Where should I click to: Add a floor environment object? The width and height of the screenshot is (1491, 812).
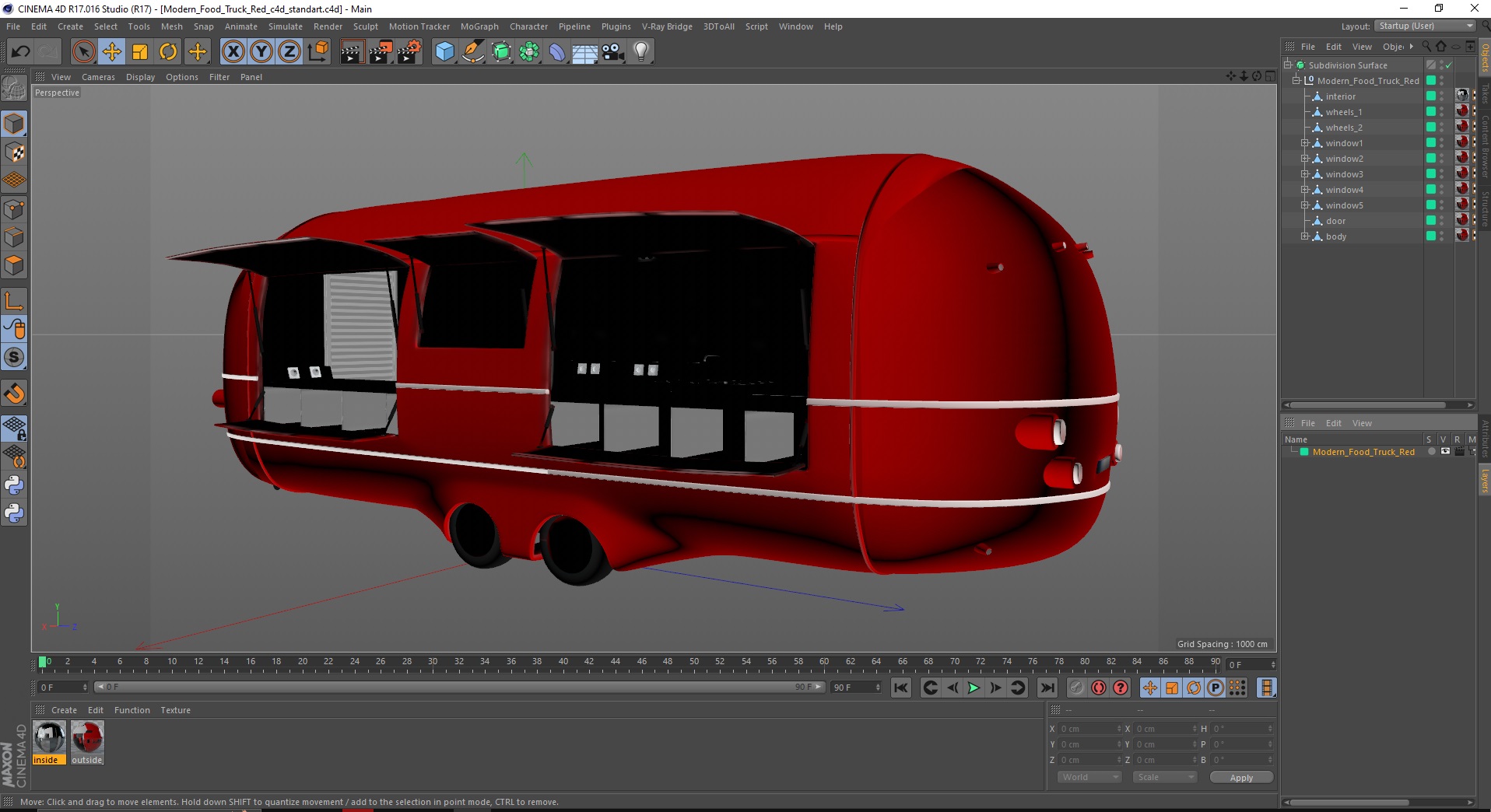point(584,52)
